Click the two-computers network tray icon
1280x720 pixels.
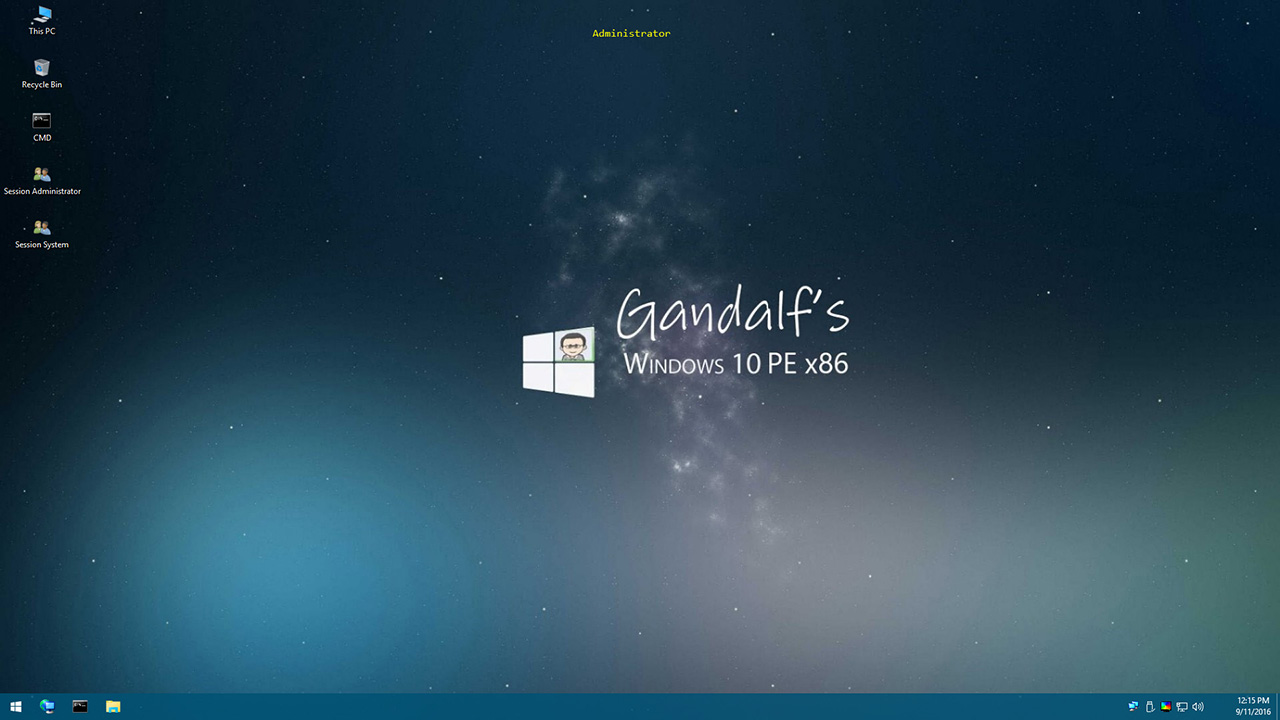[x=1133, y=707]
